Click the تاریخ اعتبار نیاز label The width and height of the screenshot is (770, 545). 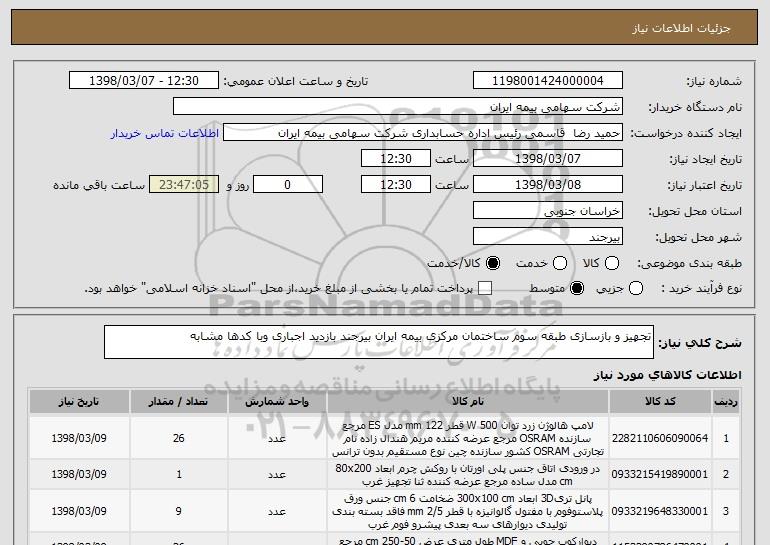pyautogui.click(x=705, y=186)
